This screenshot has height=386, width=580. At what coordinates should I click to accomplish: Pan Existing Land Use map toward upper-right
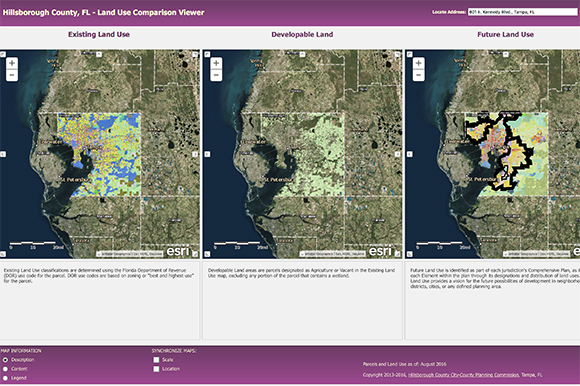click(195, 54)
